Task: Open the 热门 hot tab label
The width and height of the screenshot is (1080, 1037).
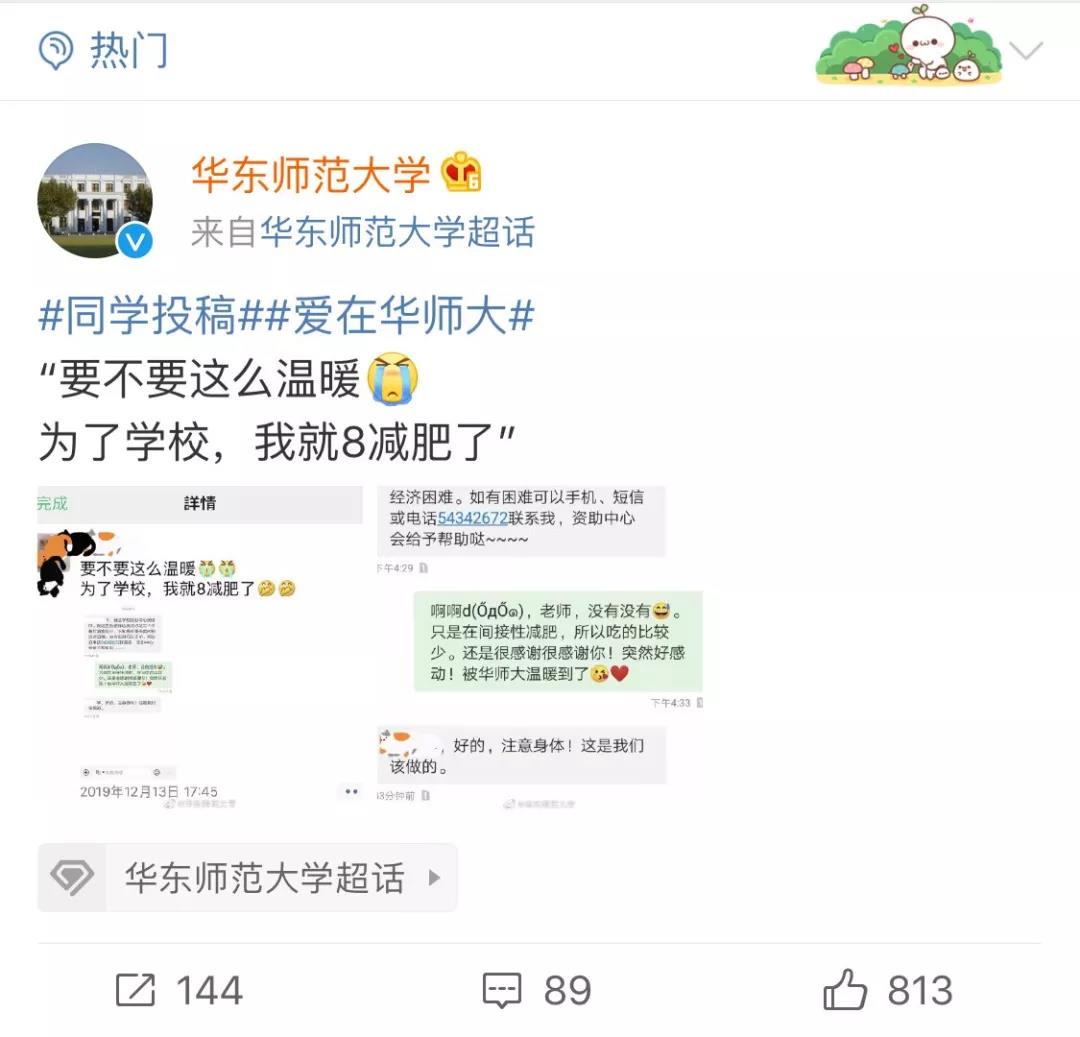Action: pos(129,50)
